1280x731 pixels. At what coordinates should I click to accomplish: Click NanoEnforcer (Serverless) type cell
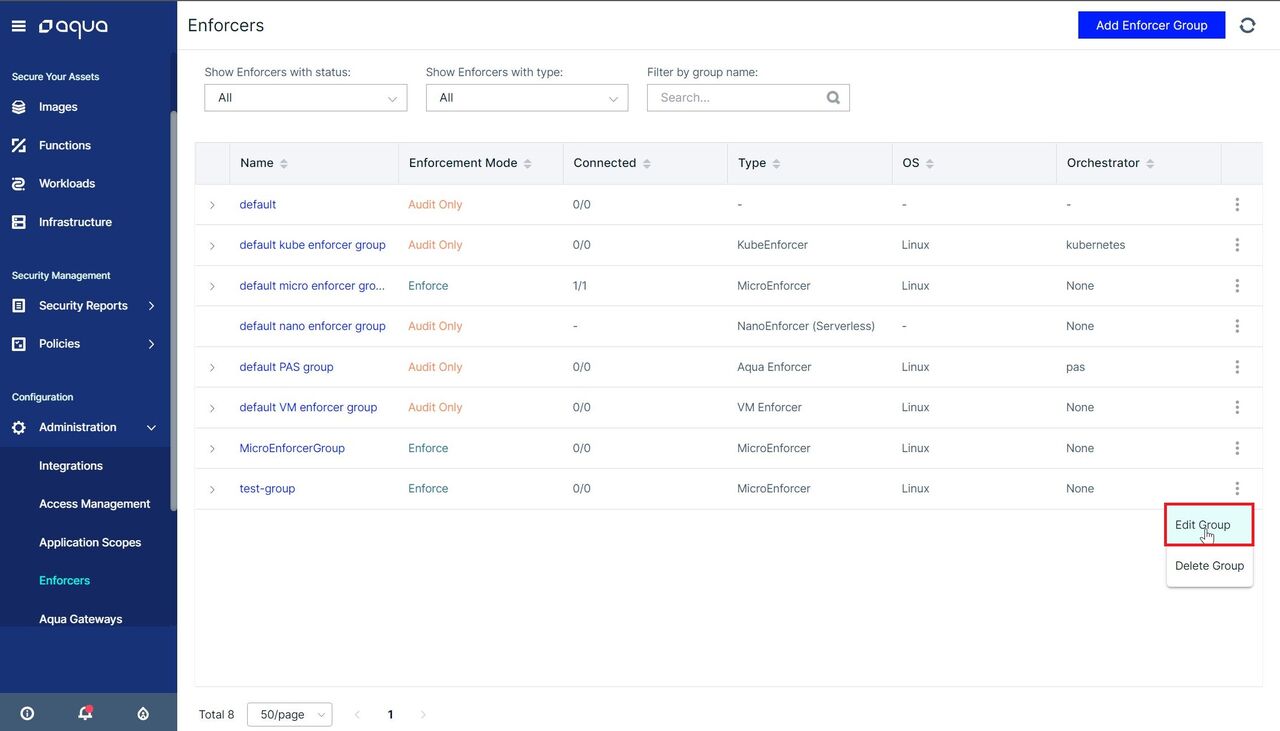806,326
